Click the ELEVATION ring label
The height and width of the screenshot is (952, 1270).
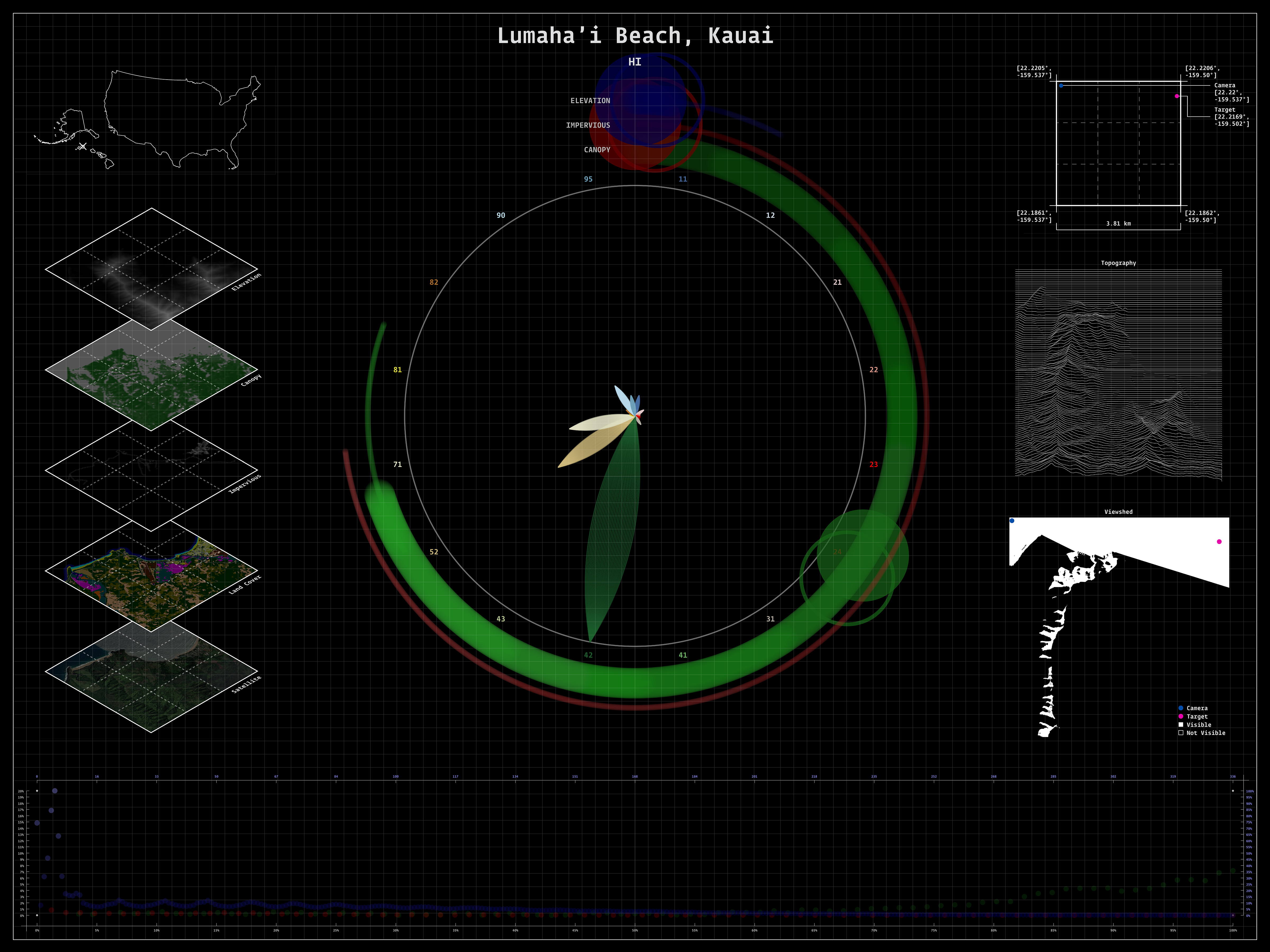[590, 100]
